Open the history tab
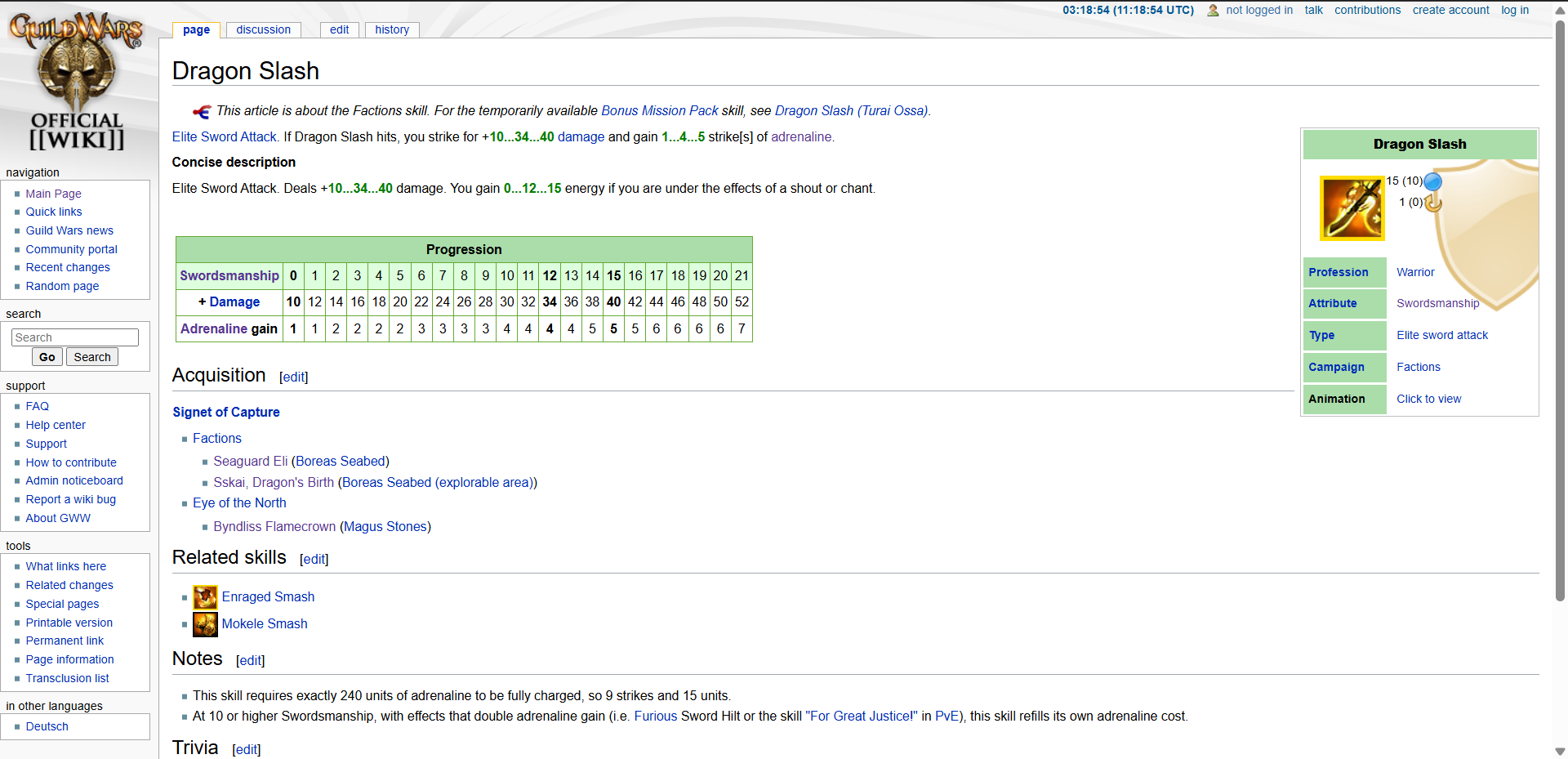Image resolution: width=1568 pixels, height=759 pixels. (392, 29)
